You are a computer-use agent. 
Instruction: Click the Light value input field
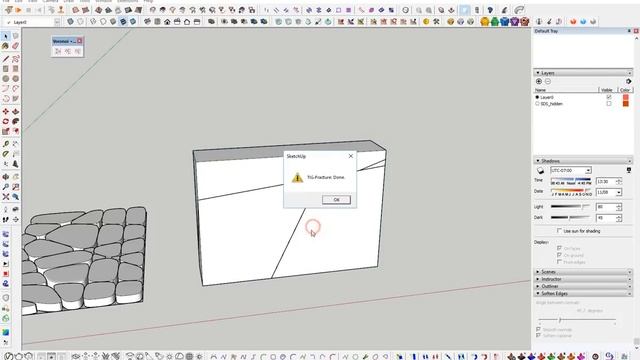(606, 207)
